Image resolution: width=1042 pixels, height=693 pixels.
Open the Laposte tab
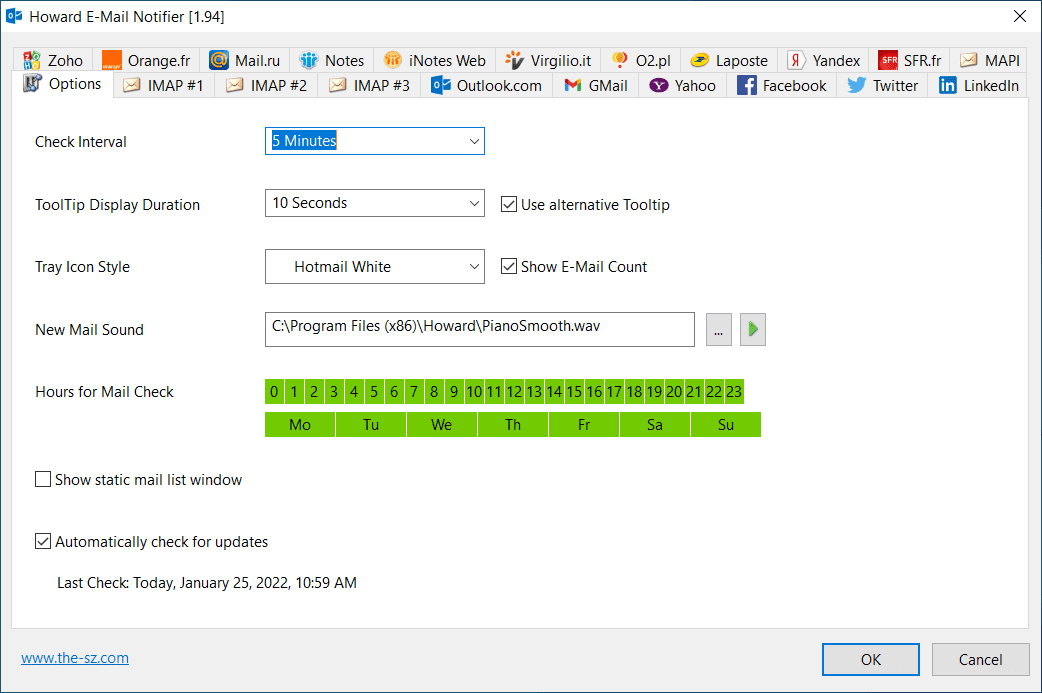728,60
